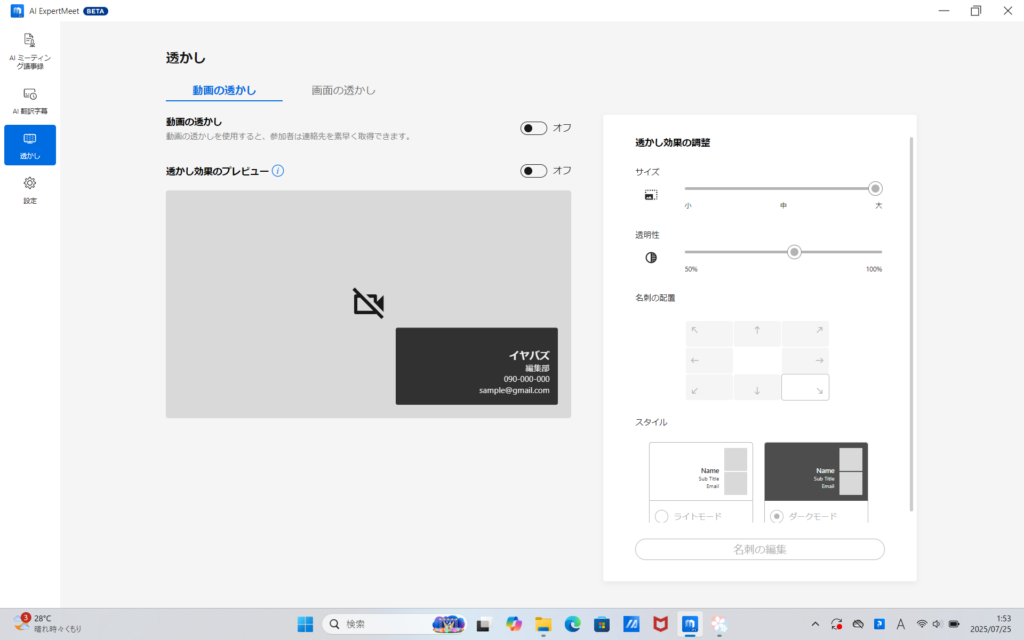Open the AI ExpertMeet icon in the taskbar
Image resolution: width=1024 pixels, height=640 pixels.
point(688,624)
